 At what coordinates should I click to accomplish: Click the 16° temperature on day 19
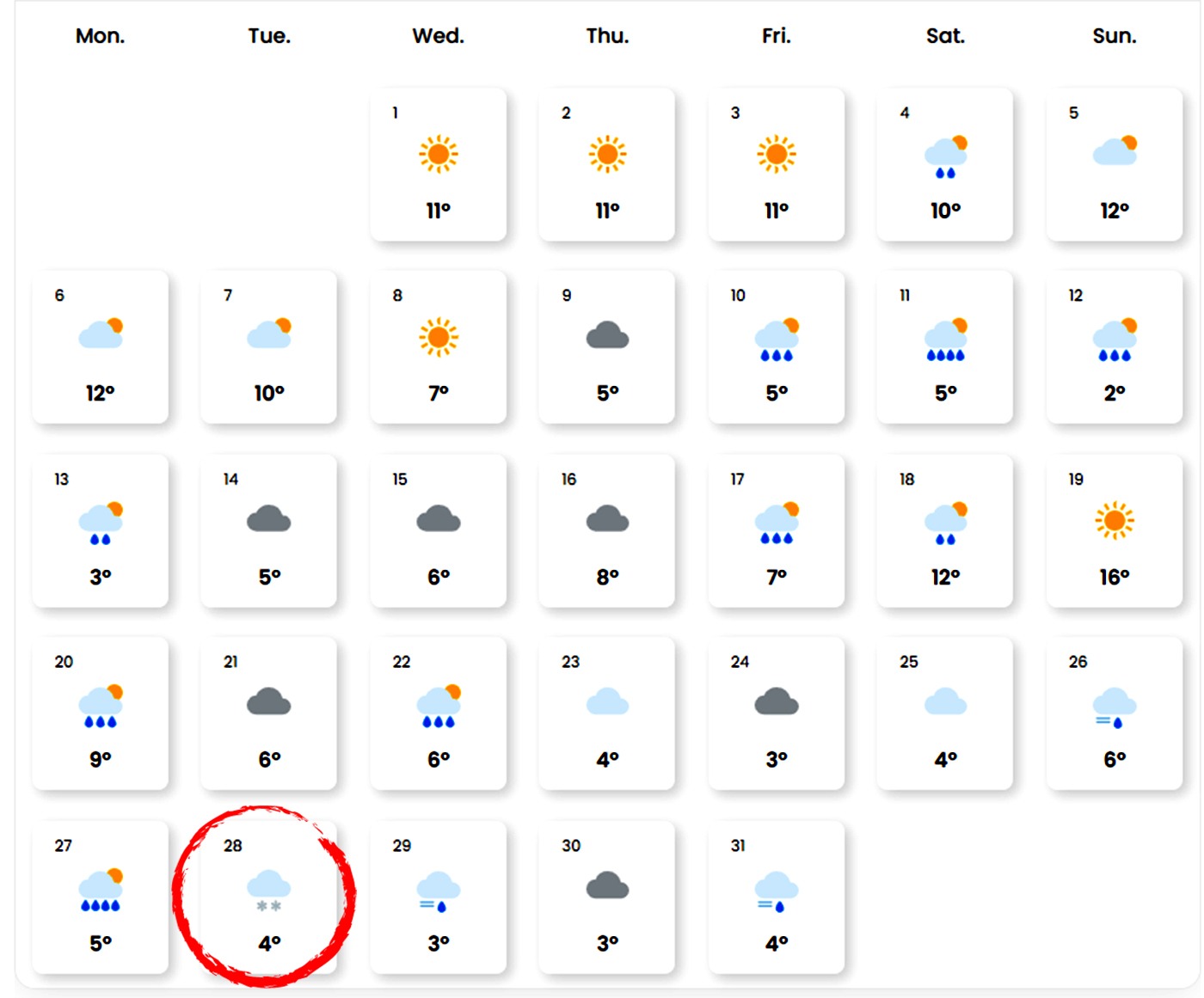(x=1114, y=577)
